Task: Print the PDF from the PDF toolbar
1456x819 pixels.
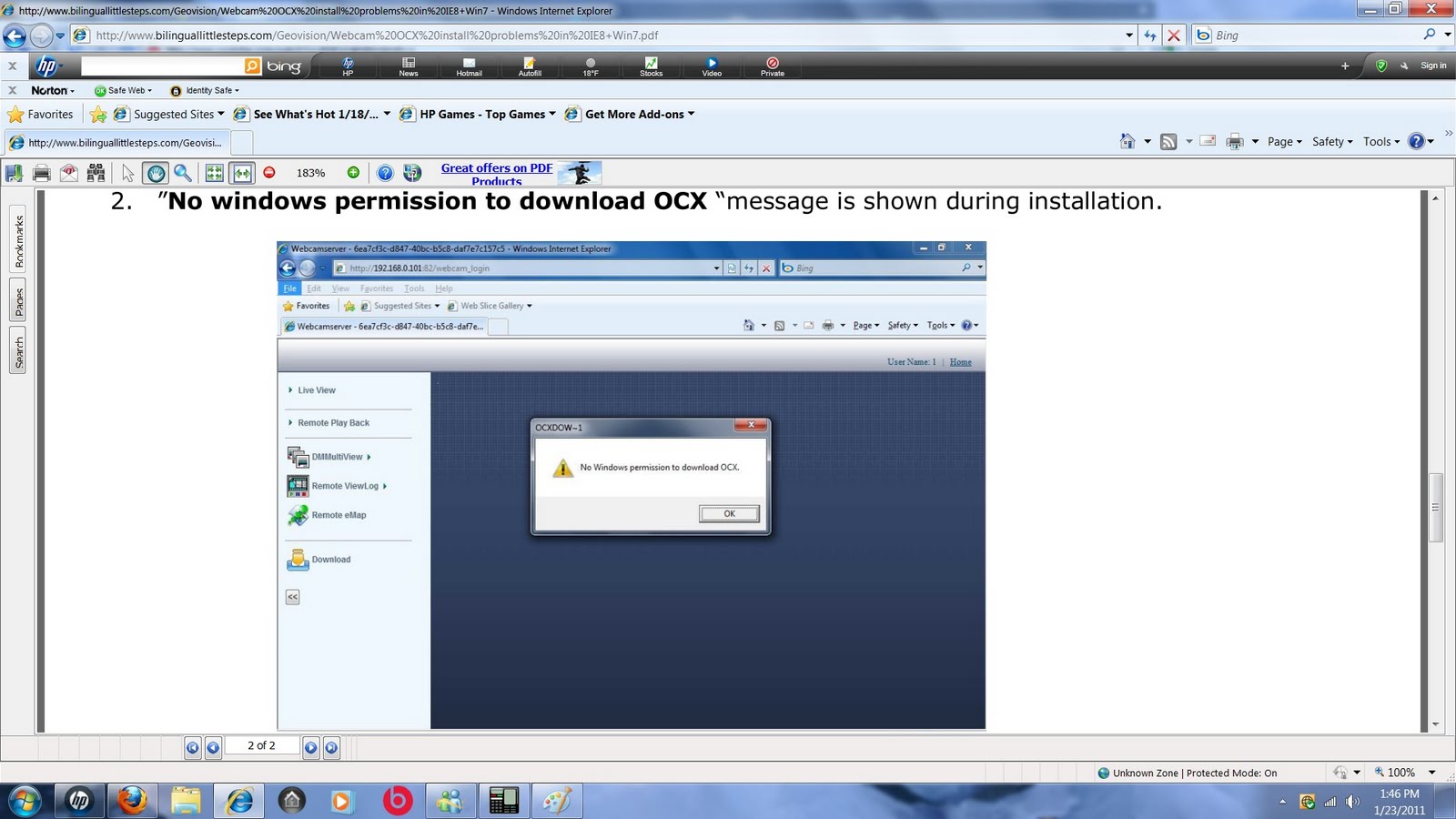Action: coord(41,173)
